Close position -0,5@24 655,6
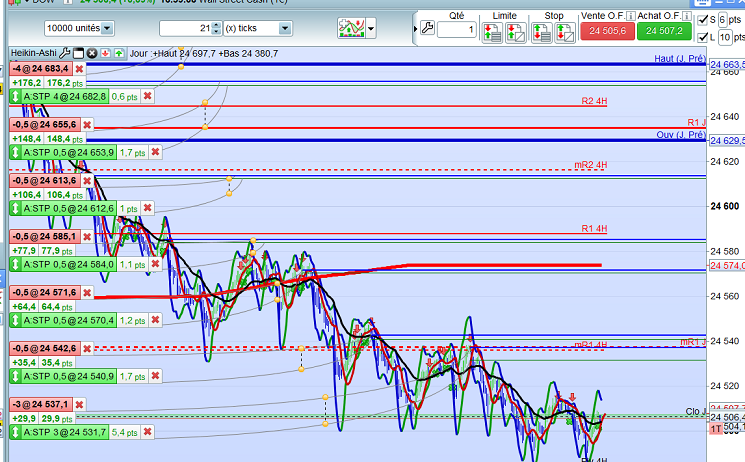This screenshot has height=462, width=745. pos(87,125)
